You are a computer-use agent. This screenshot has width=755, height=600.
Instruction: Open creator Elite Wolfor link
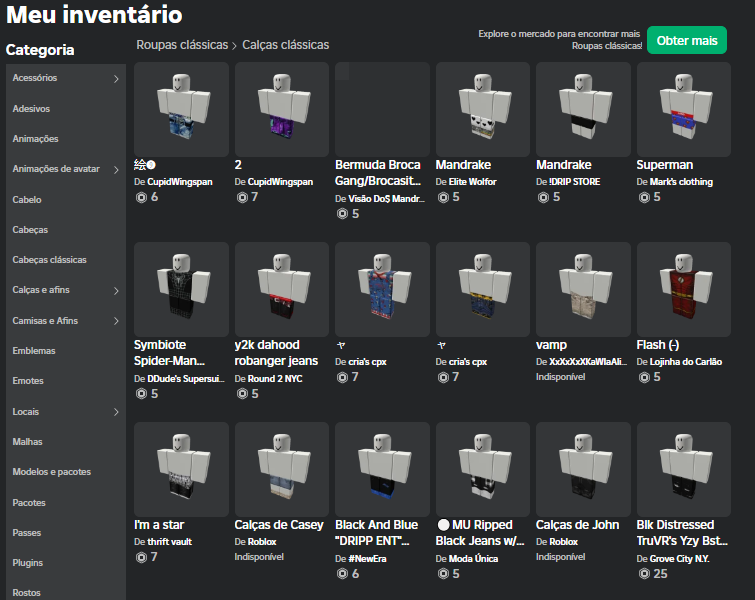tap(472, 182)
